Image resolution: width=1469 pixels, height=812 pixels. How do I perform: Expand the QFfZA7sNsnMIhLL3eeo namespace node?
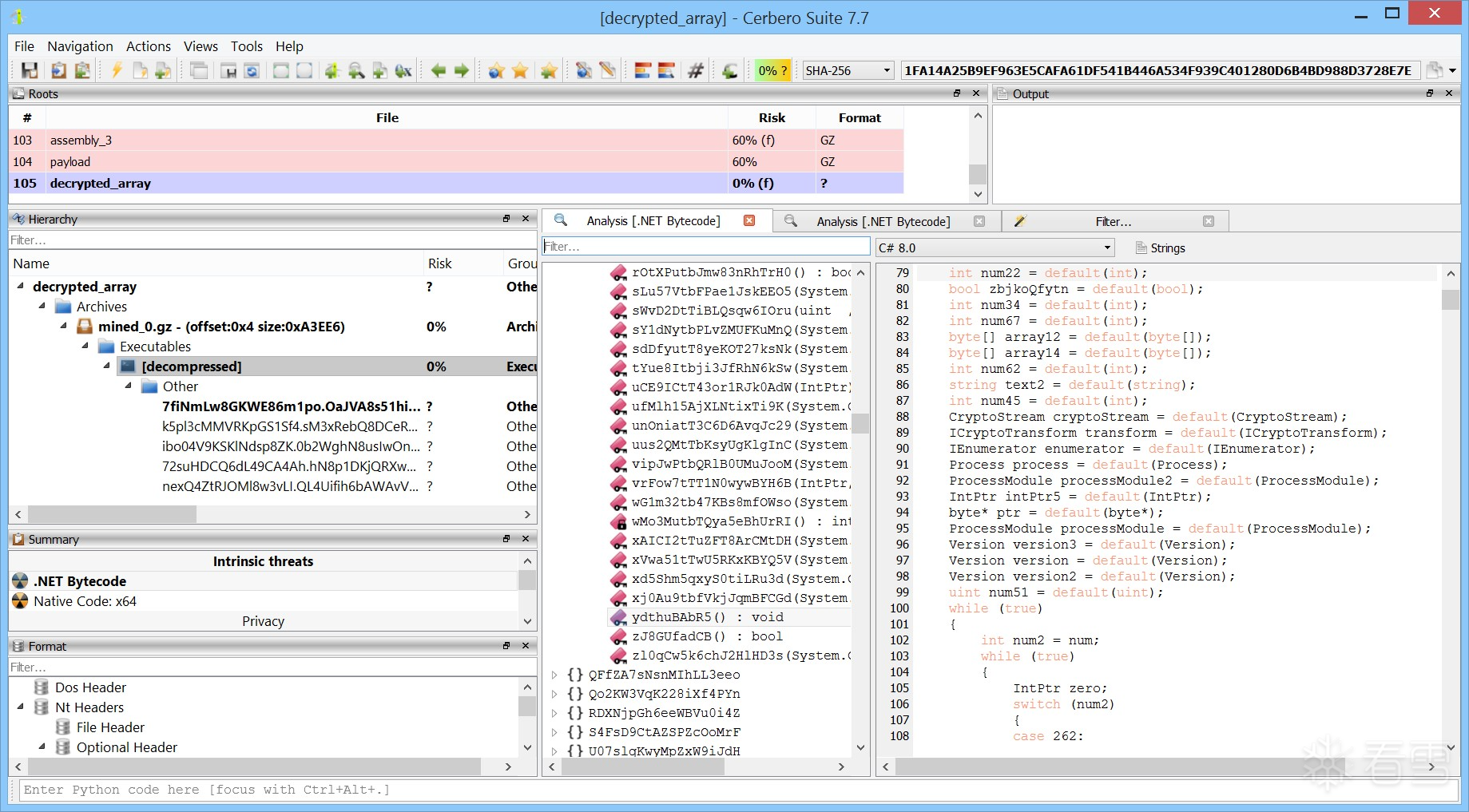tap(554, 675)
